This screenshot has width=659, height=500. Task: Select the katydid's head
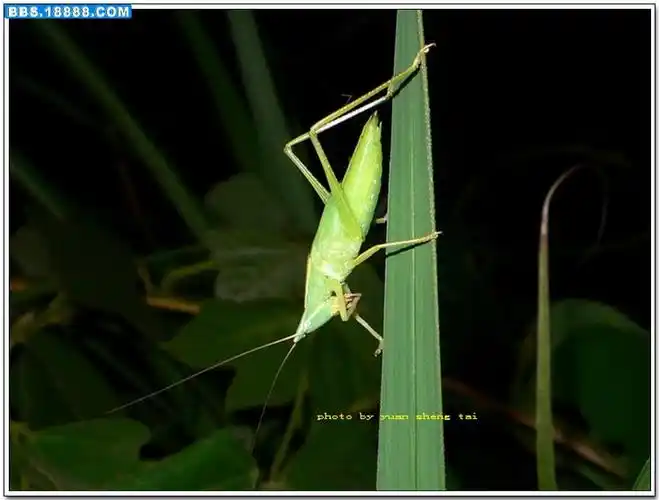point(314,316)
